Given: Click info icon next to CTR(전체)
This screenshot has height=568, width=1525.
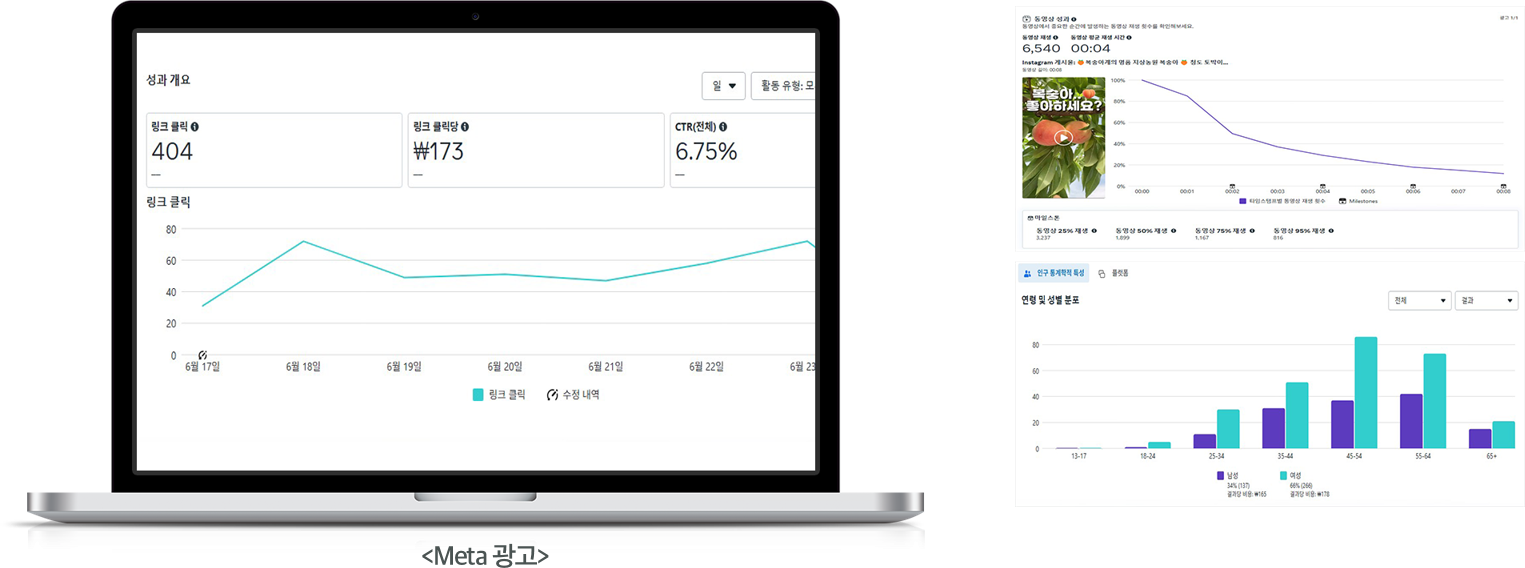Looking at the screenshot, I should tap(723, 127).
